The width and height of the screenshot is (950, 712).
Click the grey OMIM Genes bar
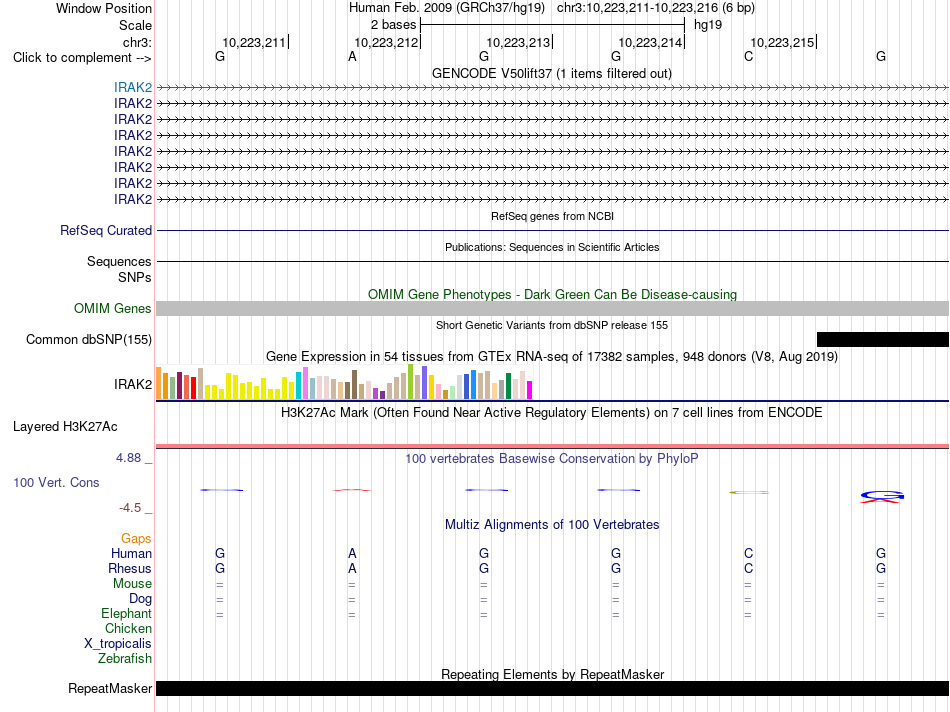click(x=552, y=308)
